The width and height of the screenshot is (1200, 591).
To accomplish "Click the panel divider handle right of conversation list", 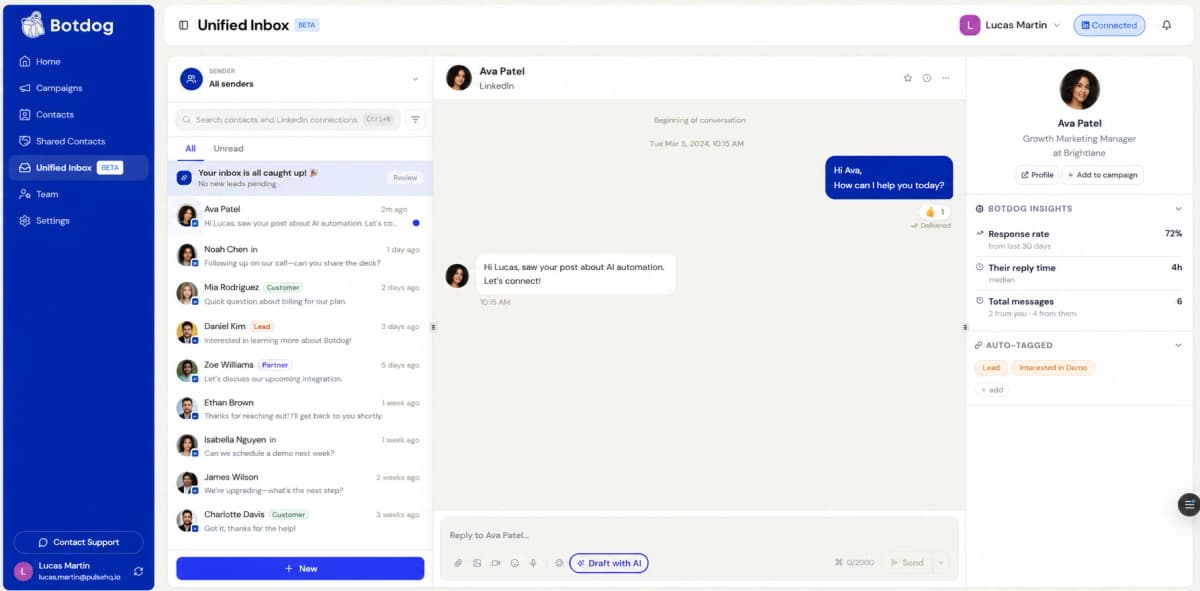I will (433, 327).
